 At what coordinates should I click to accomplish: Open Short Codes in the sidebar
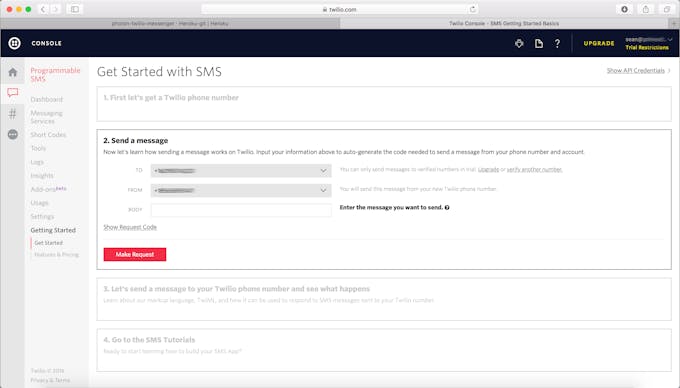[48, 135]
